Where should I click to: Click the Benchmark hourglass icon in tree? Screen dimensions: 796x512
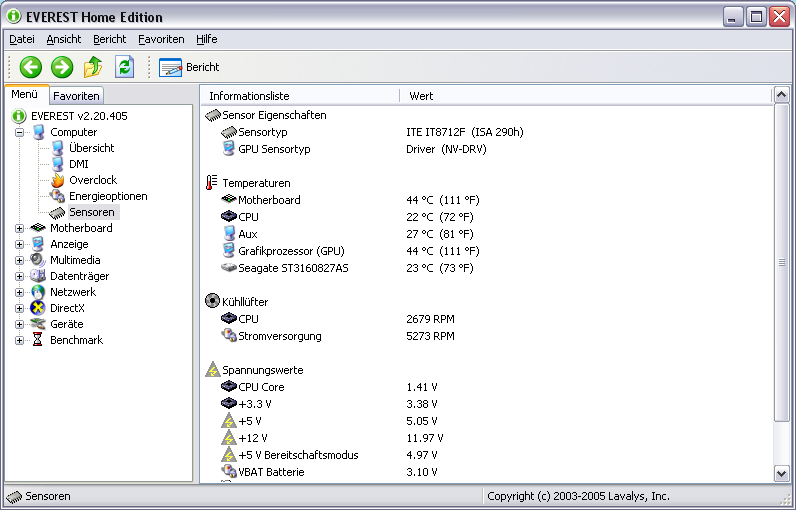coord(38,339)
